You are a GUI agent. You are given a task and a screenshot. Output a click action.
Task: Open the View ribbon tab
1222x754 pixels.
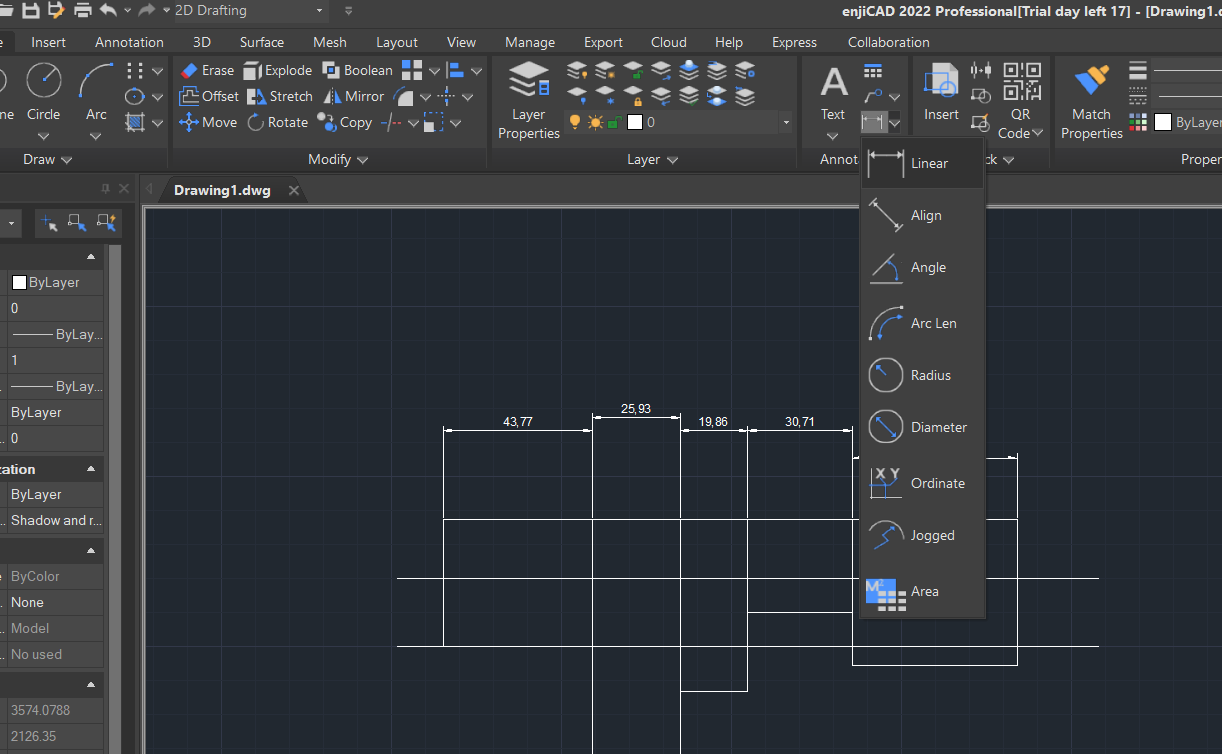pyautogui.click(x=462, y=42)
